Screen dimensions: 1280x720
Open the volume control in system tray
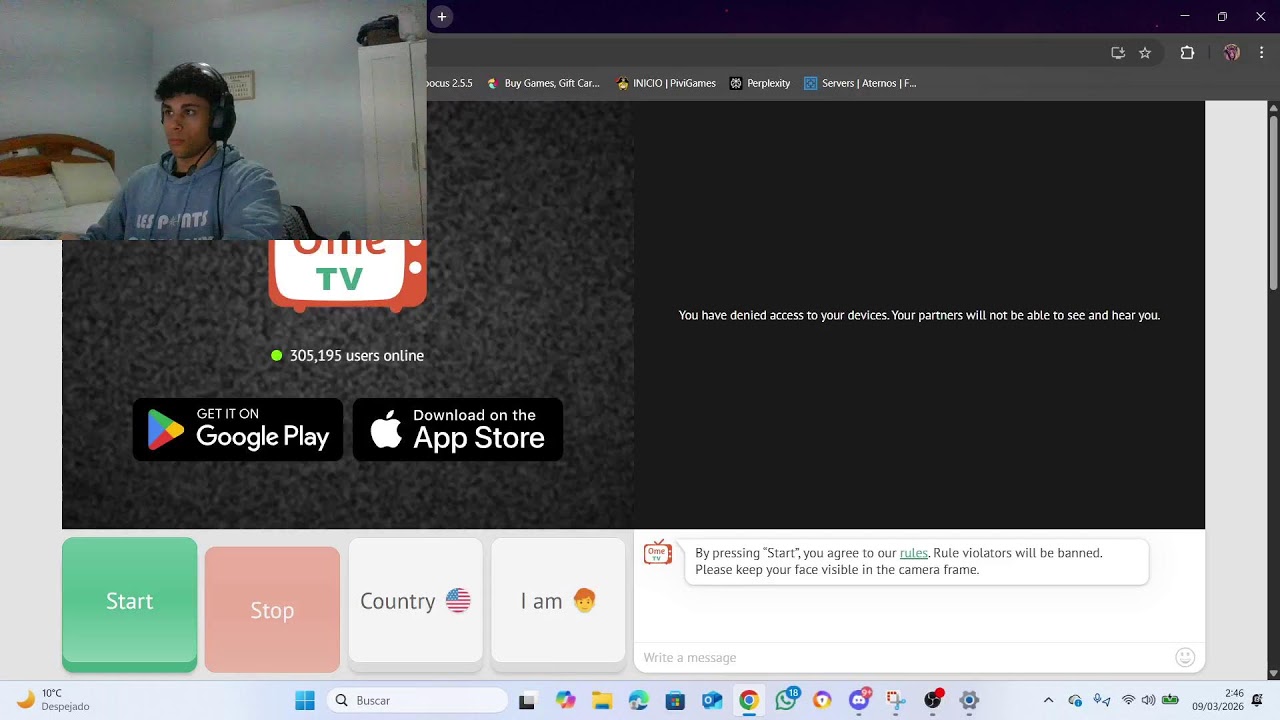1148,700
